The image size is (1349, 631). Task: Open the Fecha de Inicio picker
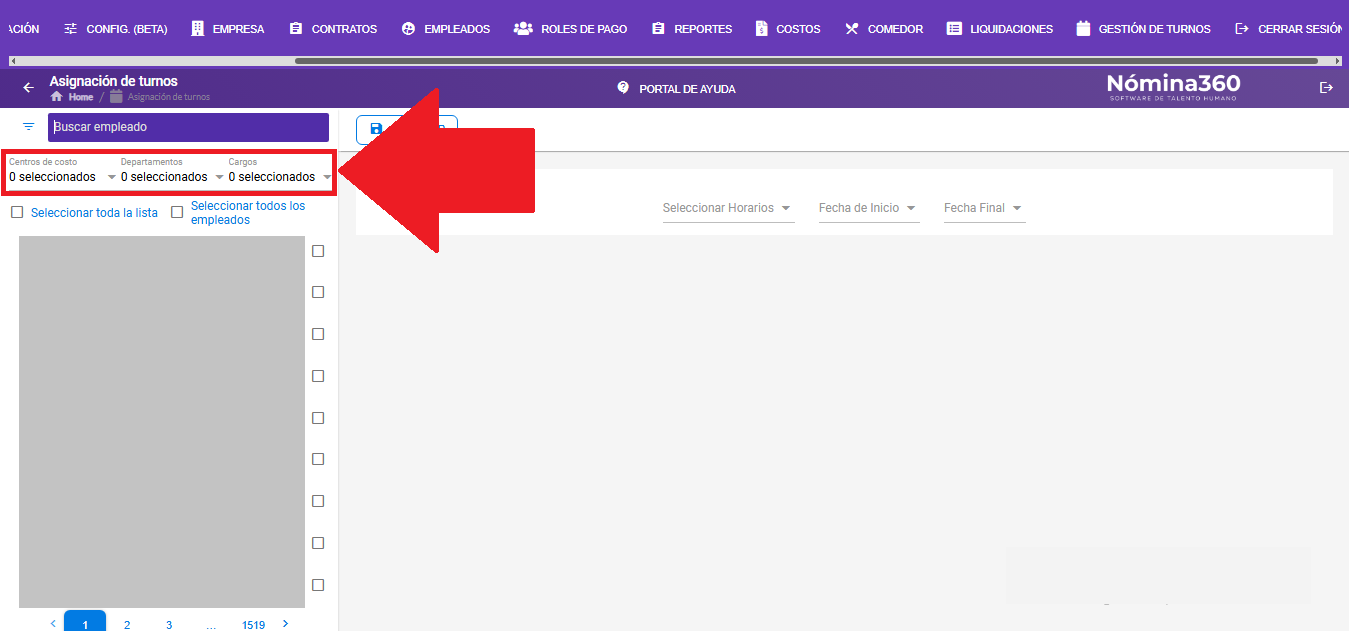click(868, 208)
